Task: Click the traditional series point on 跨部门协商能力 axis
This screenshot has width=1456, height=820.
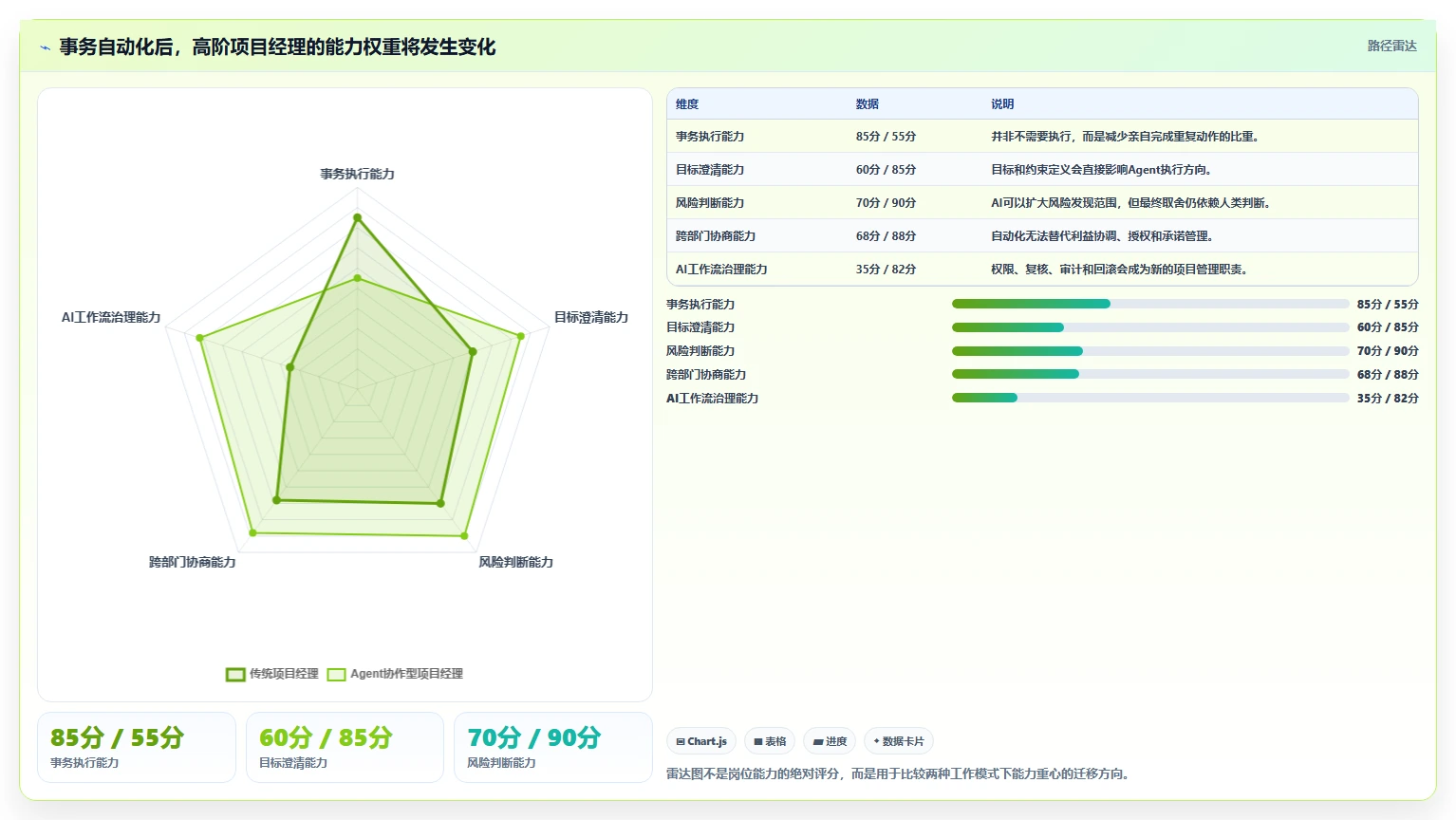Action: click(277, 499)
